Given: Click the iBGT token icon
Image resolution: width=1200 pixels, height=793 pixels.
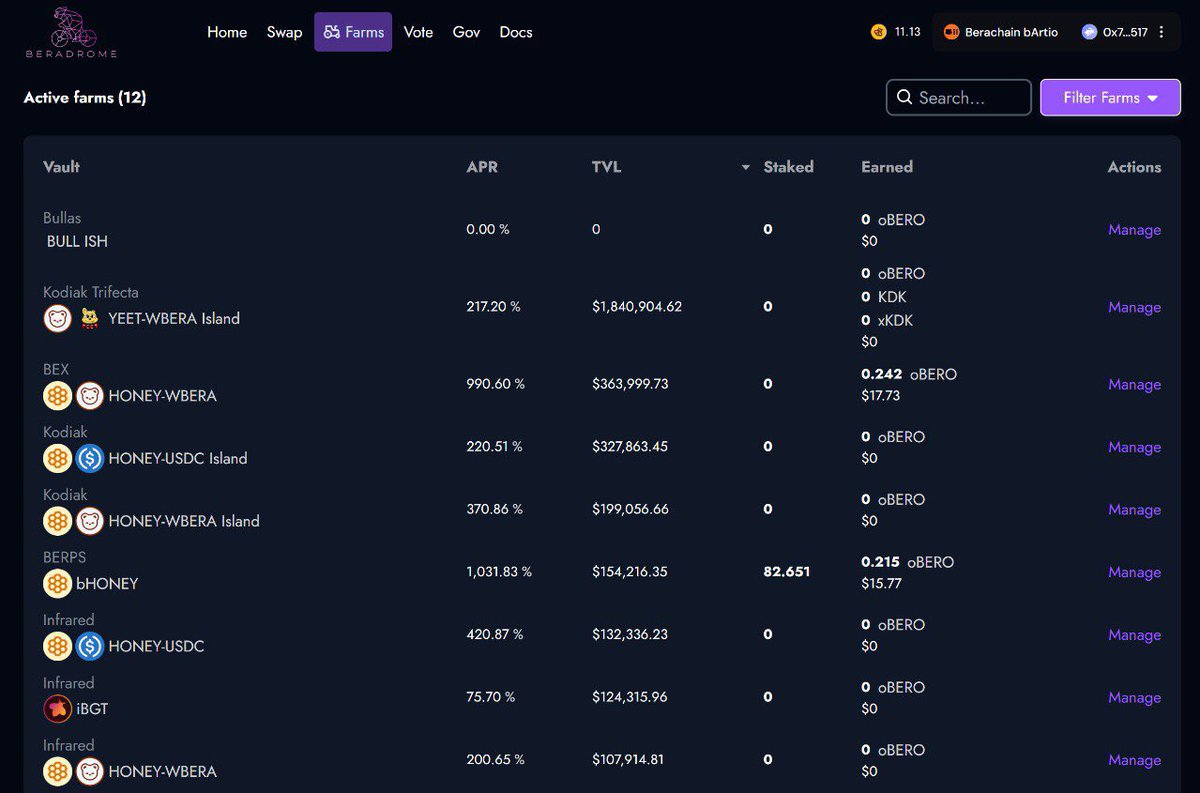Looking at the screenshot, I should (x=57, y=709).
